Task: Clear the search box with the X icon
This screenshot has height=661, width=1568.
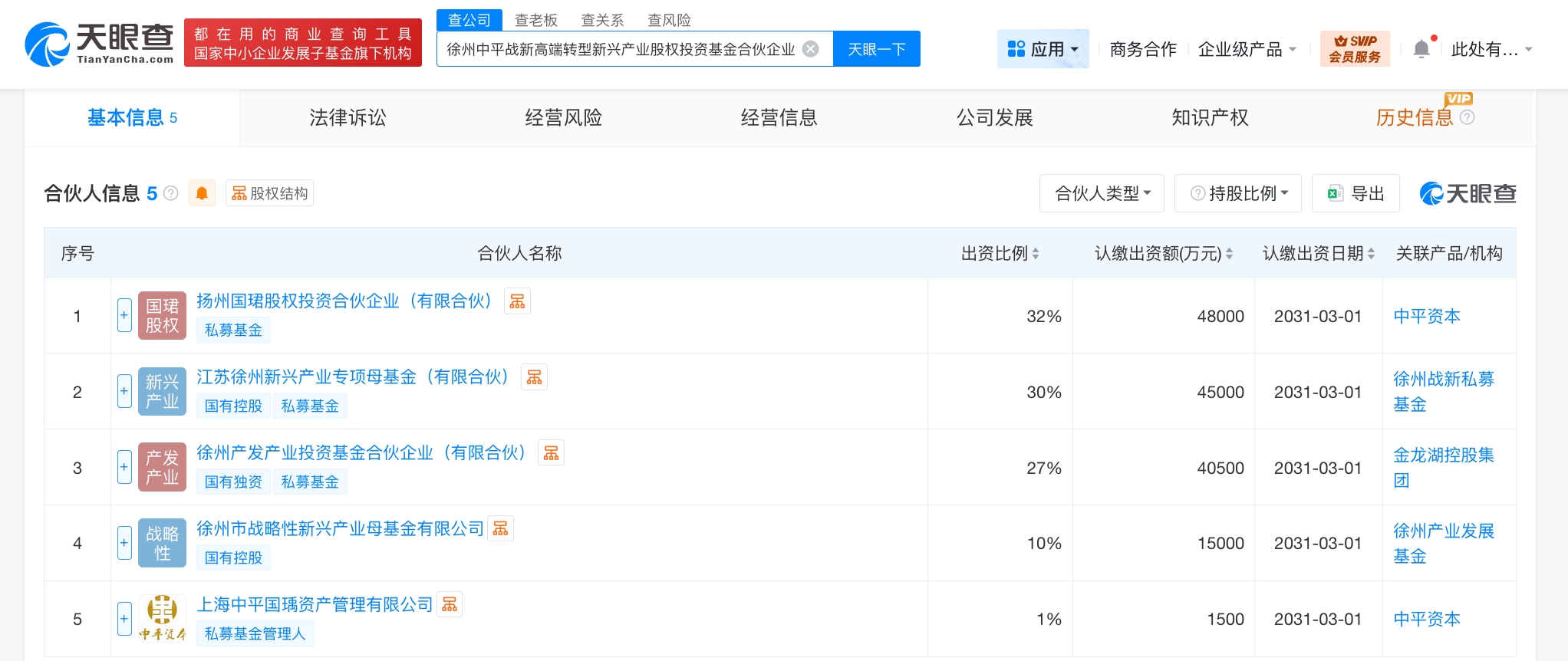Action: pyautogui.click(x=810, y=49)
